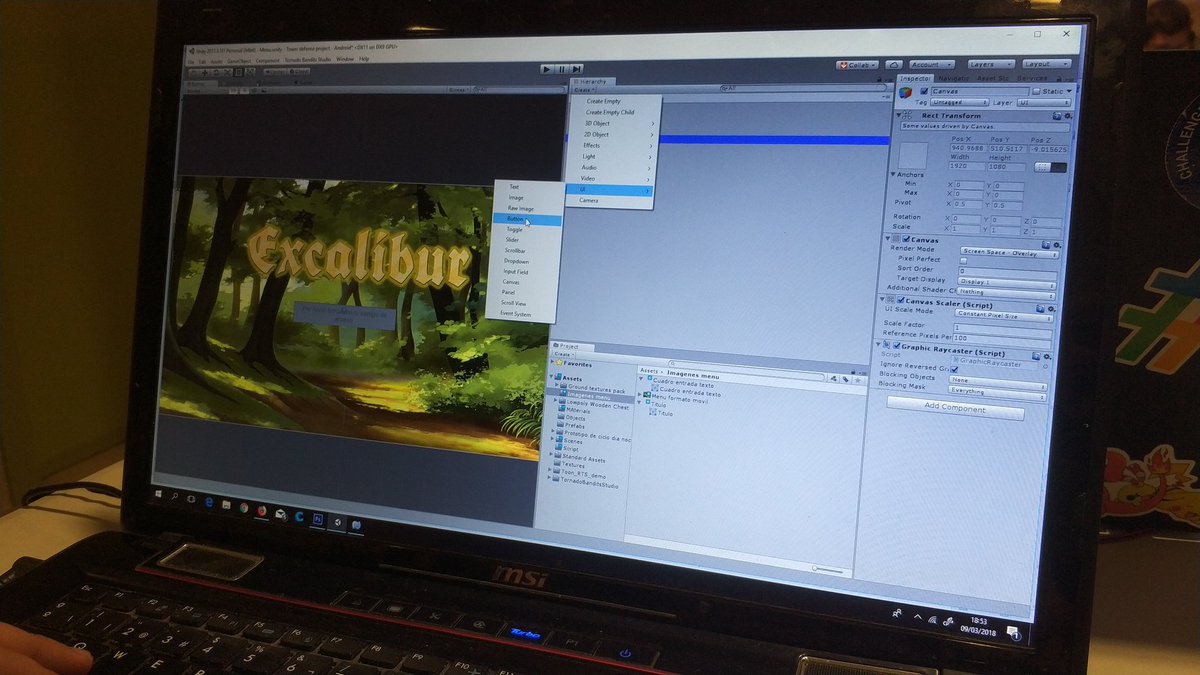Open the Render Mode dropdown
Viewport: 1200px width, 675px height.
1009,253
